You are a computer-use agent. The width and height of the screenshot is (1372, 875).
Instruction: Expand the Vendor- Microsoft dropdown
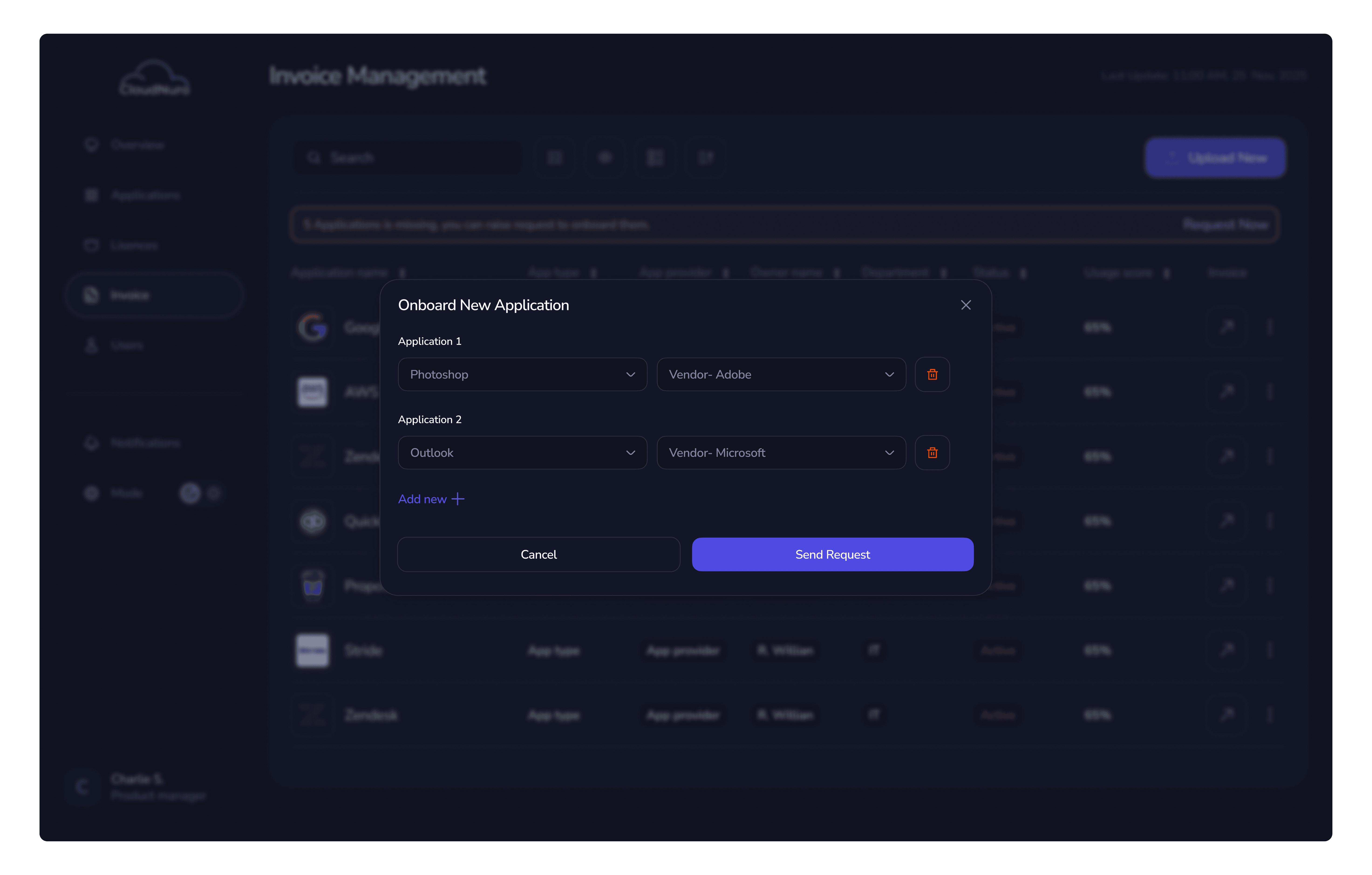click(781, 453)
